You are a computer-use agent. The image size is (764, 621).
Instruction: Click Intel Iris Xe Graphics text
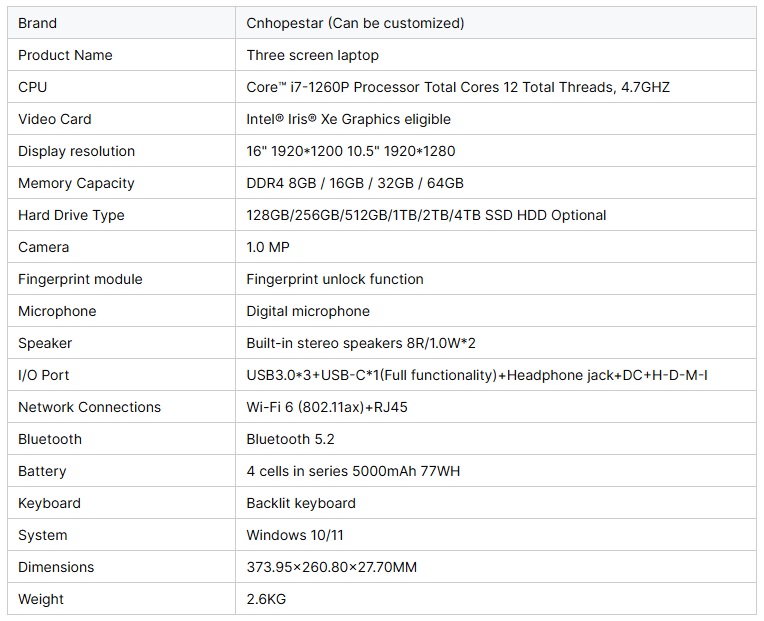348,119
